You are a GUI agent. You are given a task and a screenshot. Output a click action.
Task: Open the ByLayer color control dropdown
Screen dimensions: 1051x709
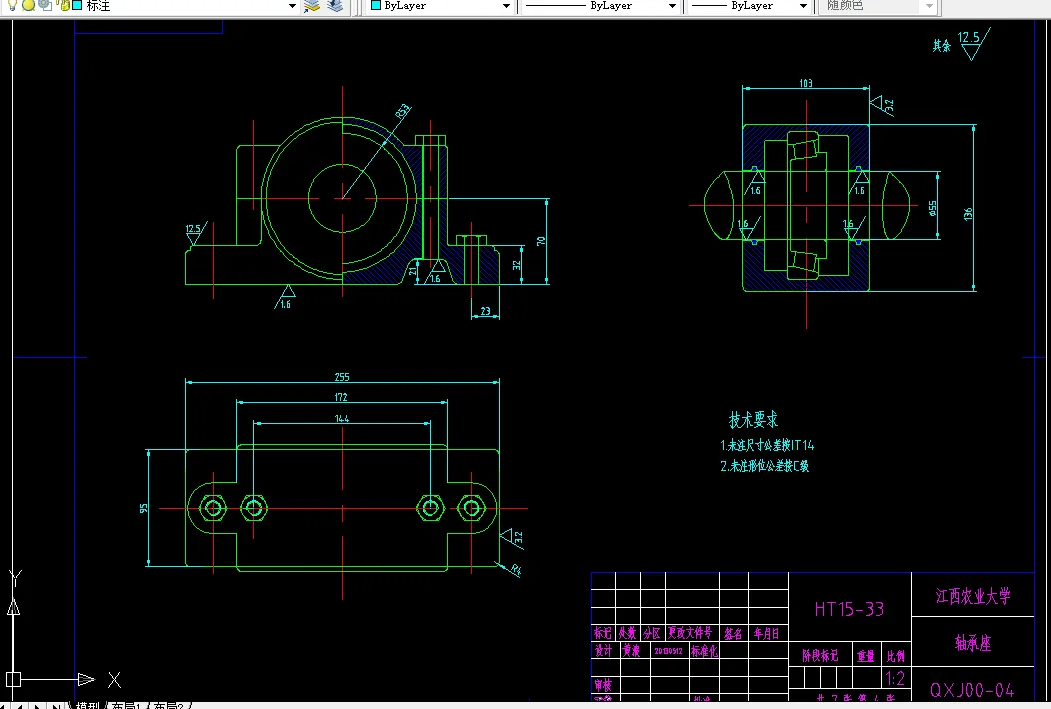coord(506,6)
